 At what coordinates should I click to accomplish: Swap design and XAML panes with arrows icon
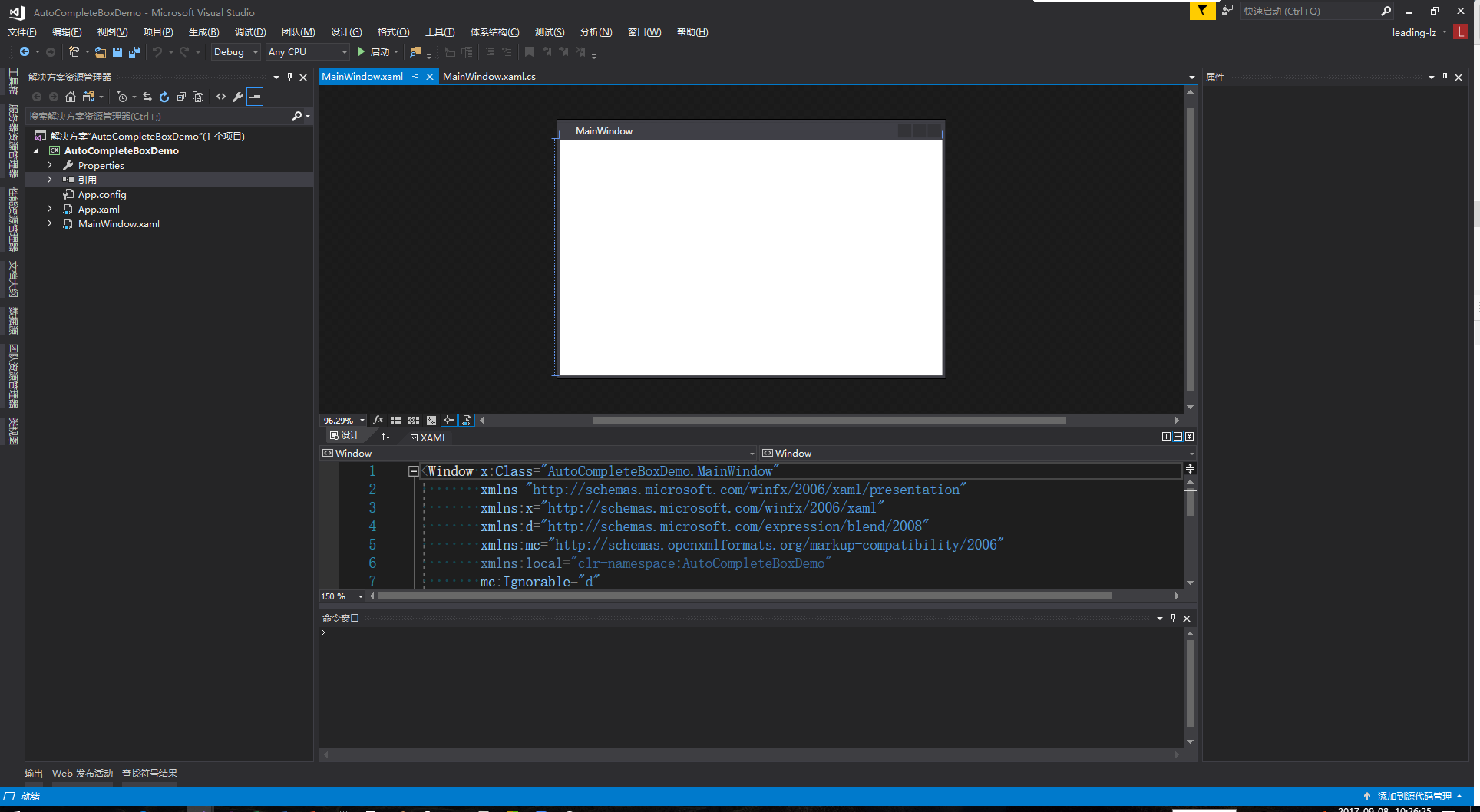point(386,436)
